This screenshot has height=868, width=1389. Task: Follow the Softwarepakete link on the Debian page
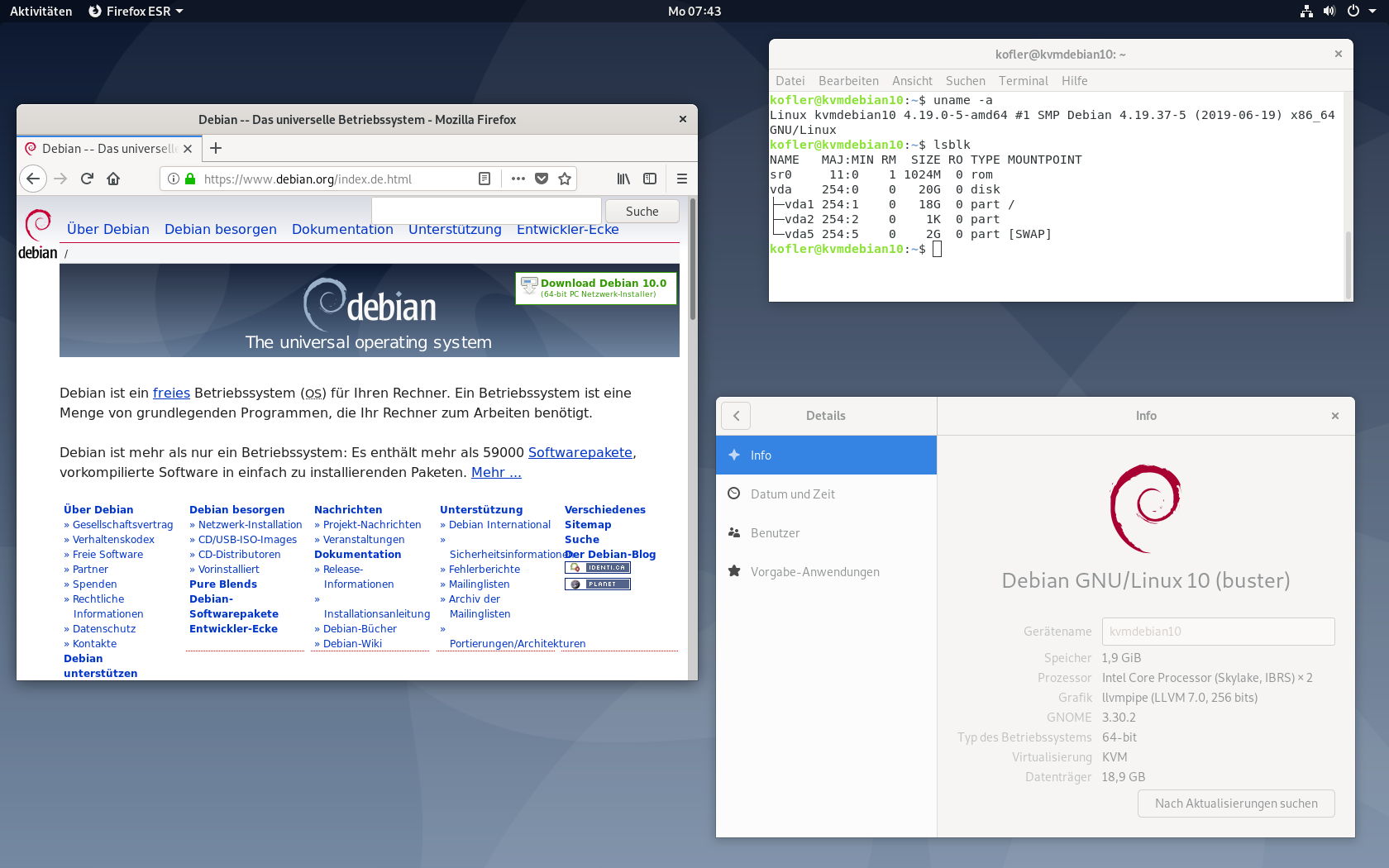[580, 452]
